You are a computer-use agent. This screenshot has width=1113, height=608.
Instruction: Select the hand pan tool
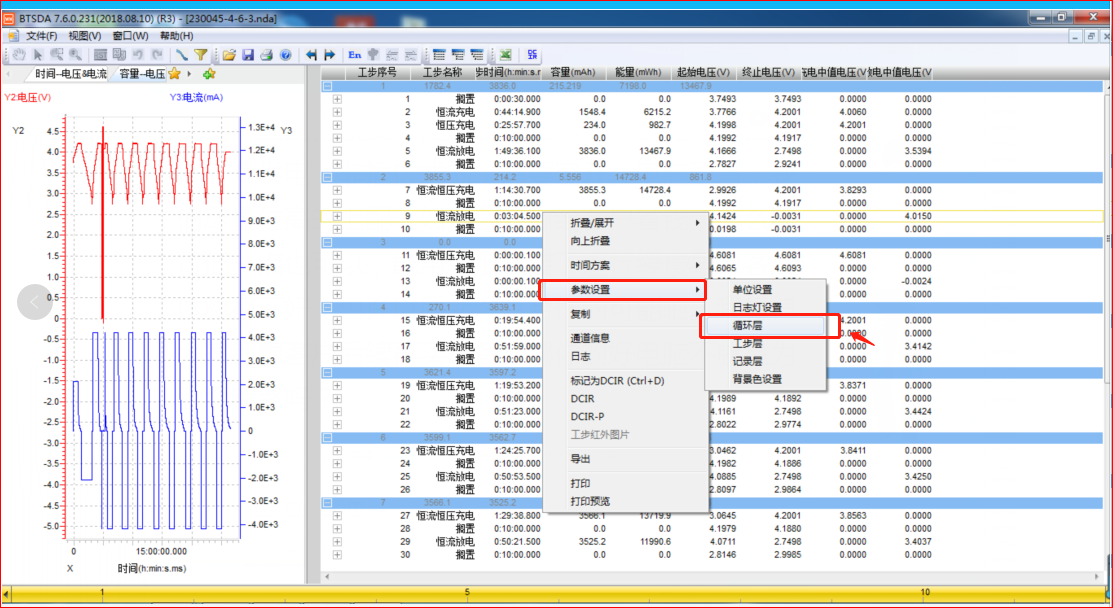[19, 55]
